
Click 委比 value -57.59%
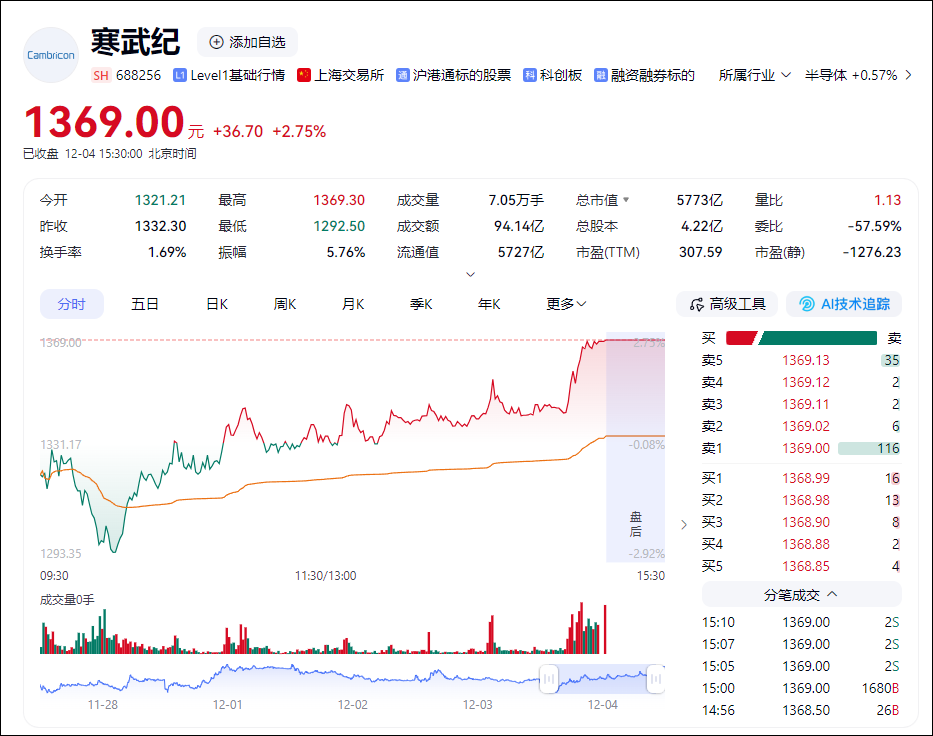(x=874, y=227)
